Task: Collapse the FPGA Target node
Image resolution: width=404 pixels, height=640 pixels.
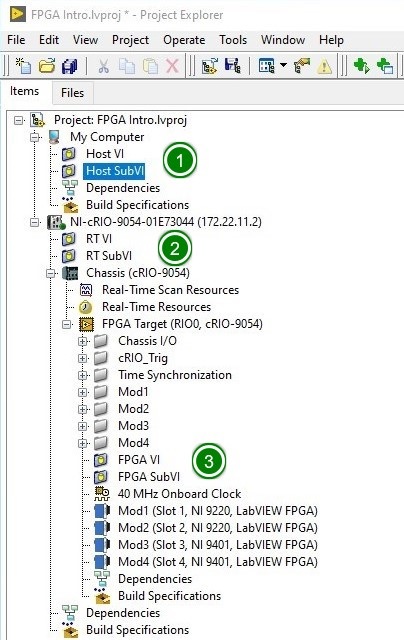Action: tap(67, 324)
